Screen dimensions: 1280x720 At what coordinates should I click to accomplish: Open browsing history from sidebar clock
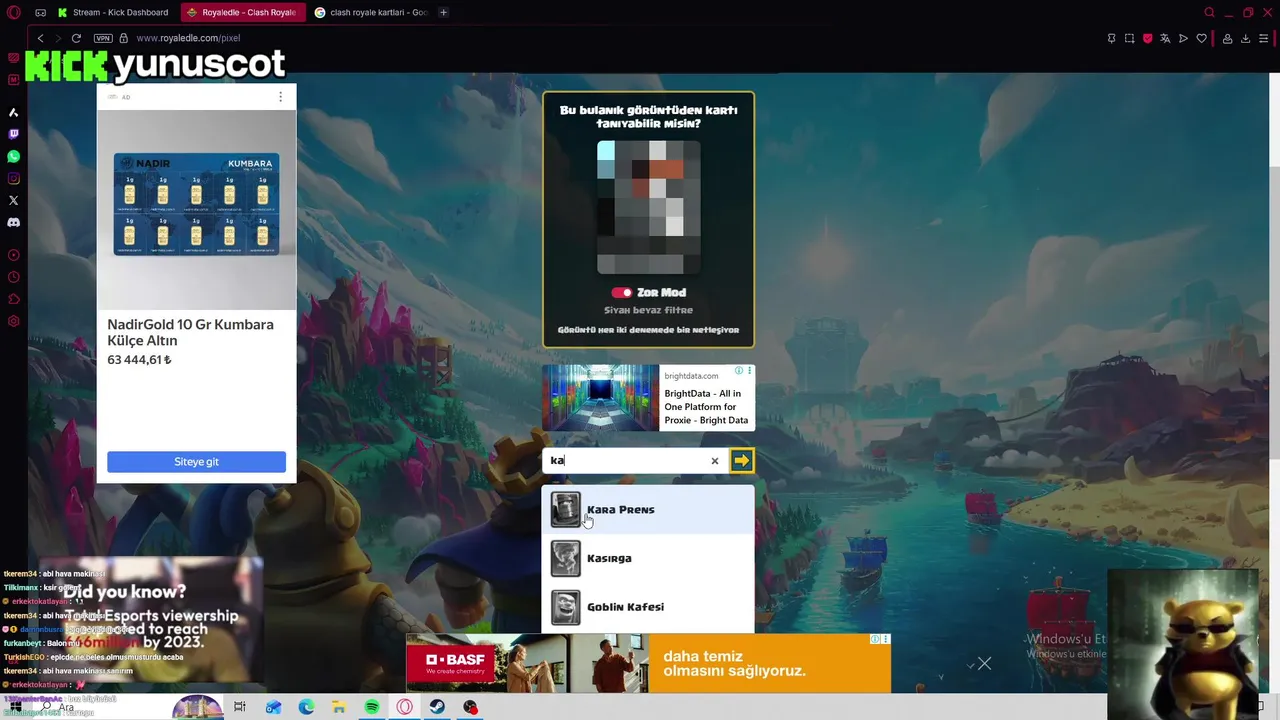pyautogui.click(x=14, y=277)
